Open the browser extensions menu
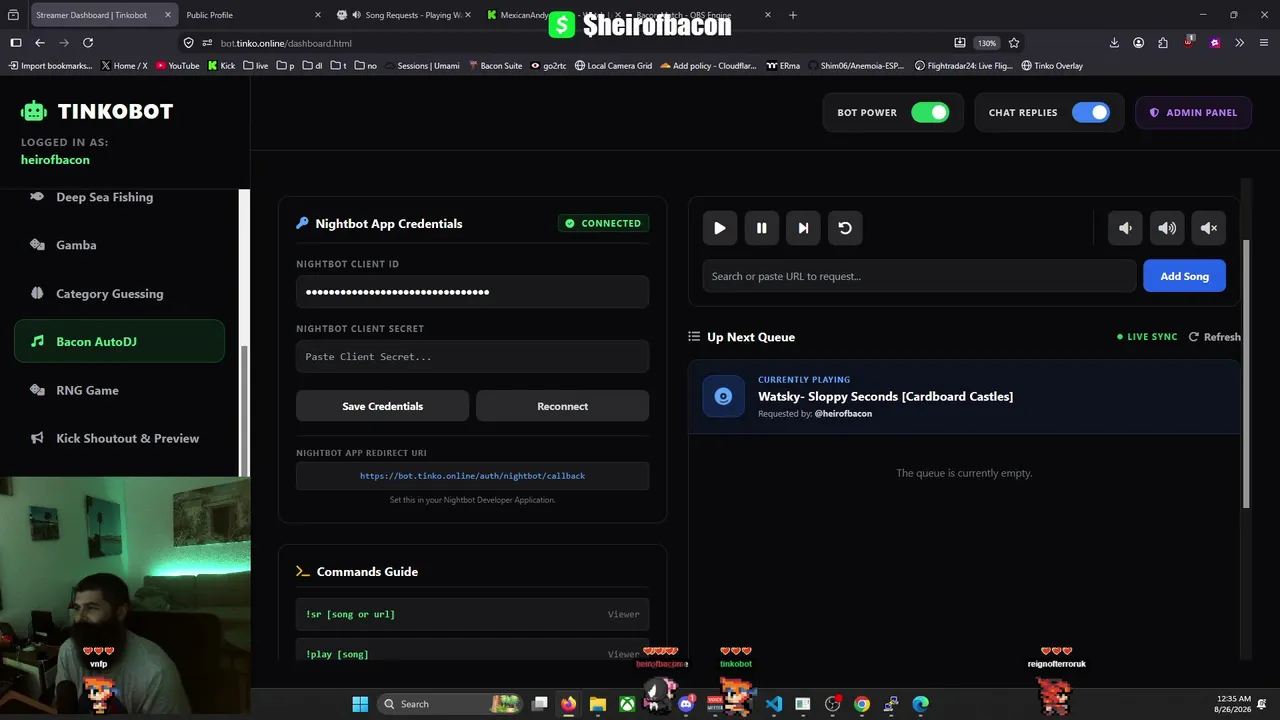The height and width of the screenshot is (720, 1280). click(x=1163, y=43)
